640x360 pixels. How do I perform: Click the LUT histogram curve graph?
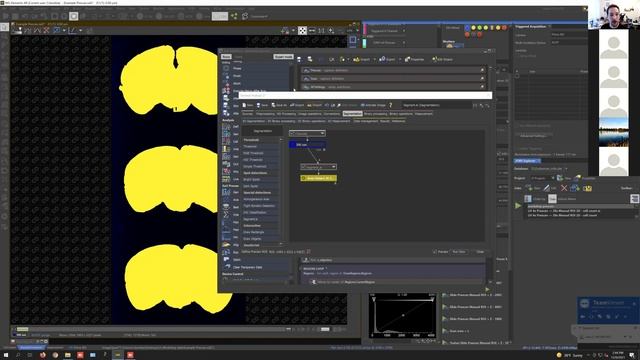(x=402, y=315)
